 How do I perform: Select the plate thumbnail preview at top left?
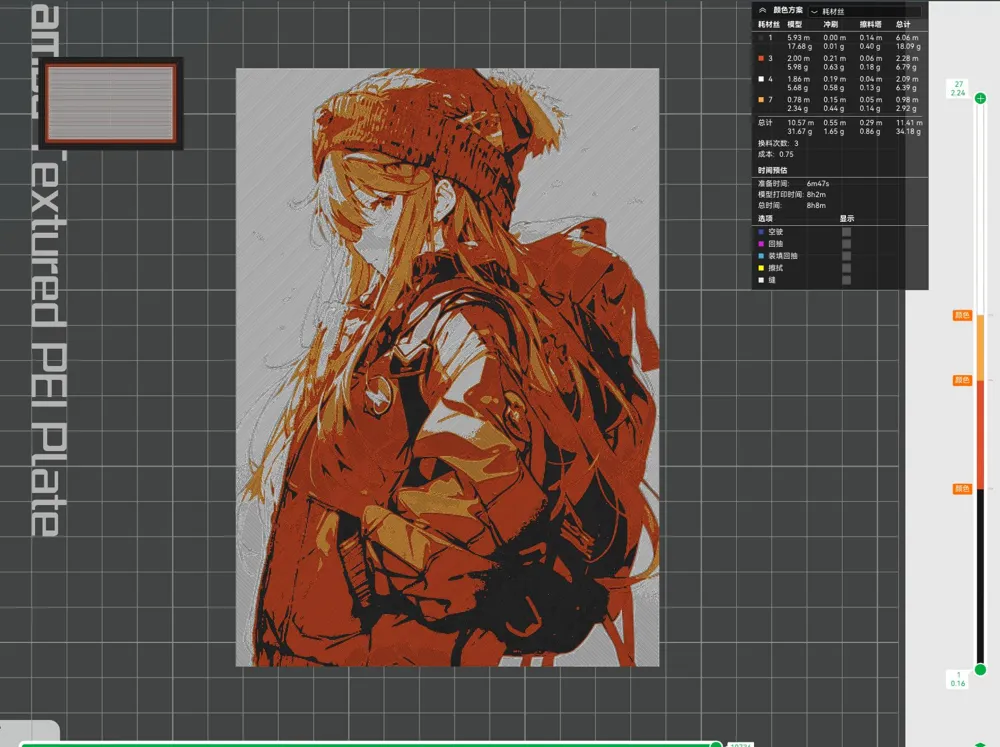[111, 103]
